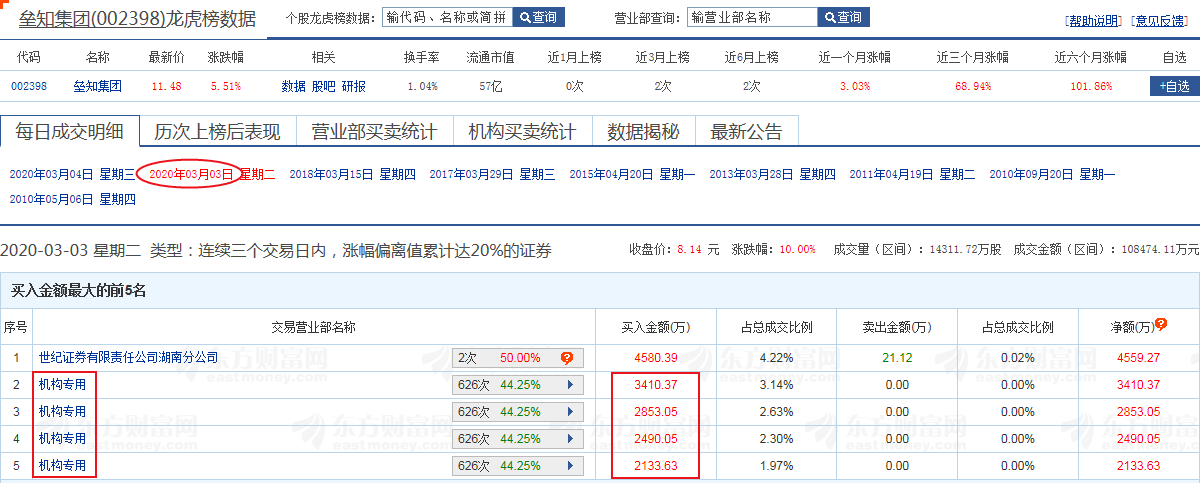Open 世纪证券有限责任公司湖南分公司 link
The height and width of the screenshot is (483, 1202).
[x=128, y=357]
